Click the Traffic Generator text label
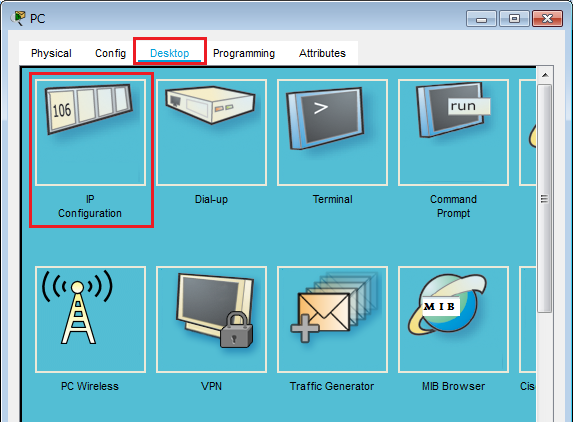Viewport: 573px width, 422px height. point(332,386)
